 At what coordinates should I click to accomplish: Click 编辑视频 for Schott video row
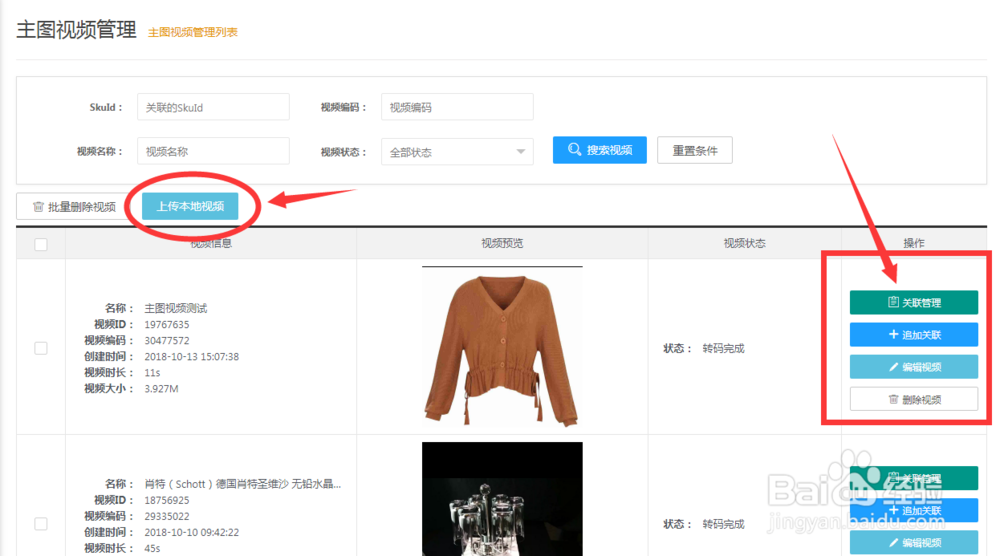click(x=914, y=543)
